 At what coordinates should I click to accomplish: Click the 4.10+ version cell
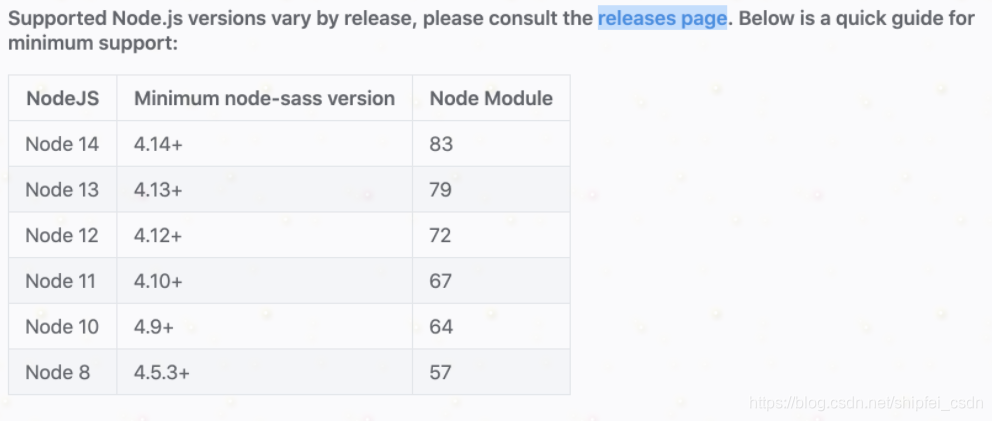(264, 280)
